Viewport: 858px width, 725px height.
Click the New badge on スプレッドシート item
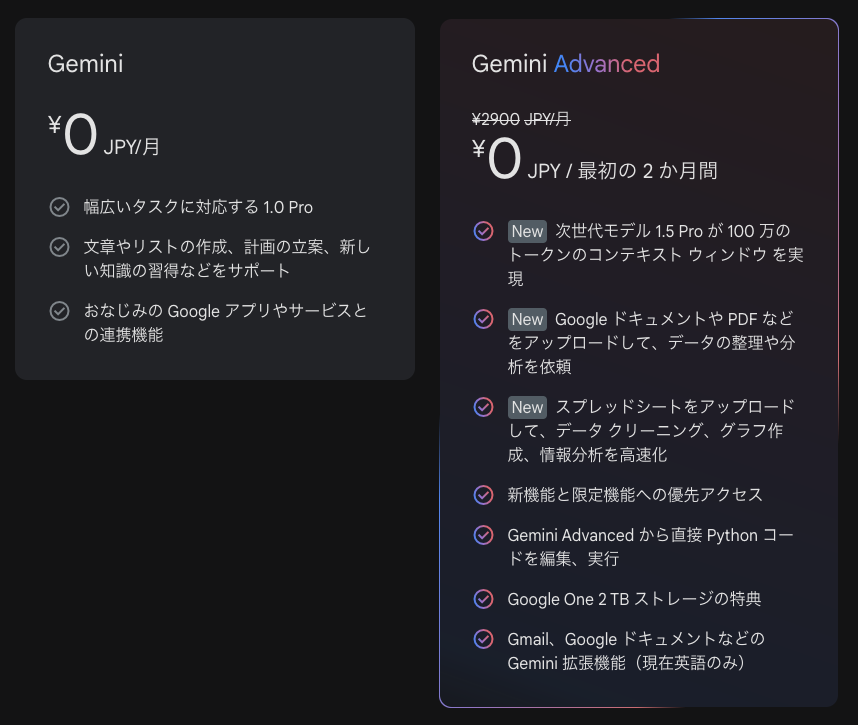pyautogui.click(x=527, y=407)
